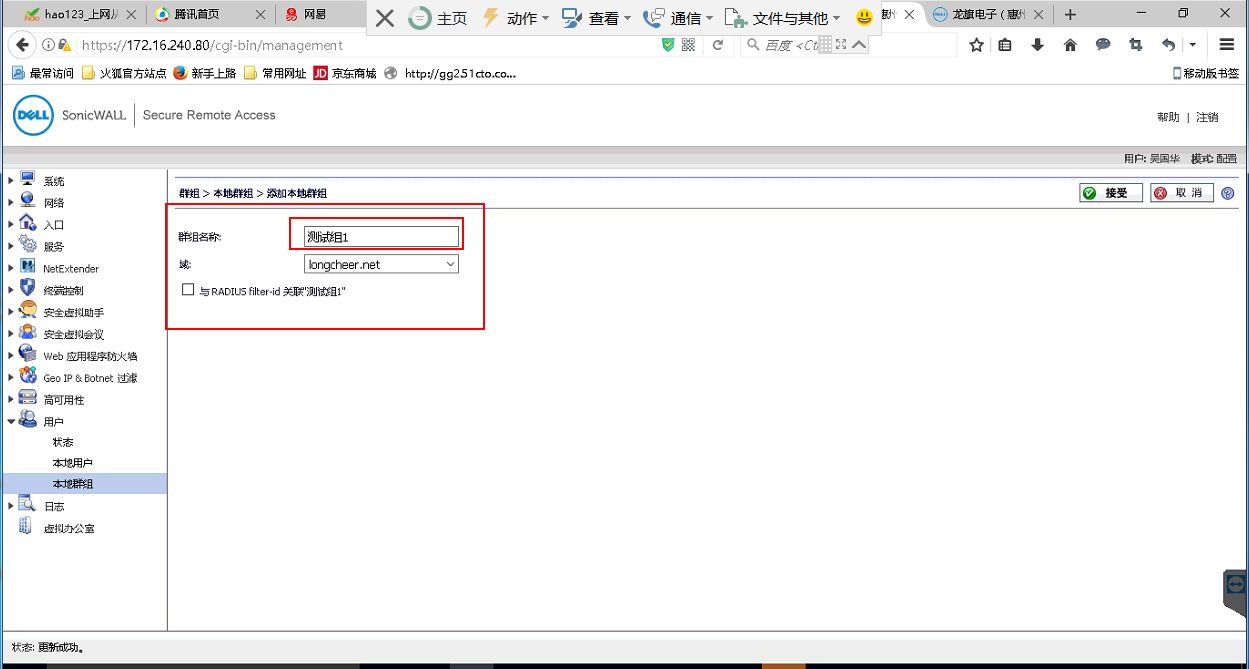Click the 接受 accept button
1249x669 pixels.
click(x=1110, y=193)
